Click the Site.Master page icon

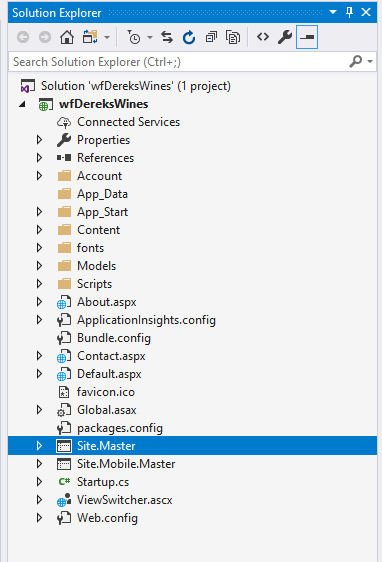point(64,446)
